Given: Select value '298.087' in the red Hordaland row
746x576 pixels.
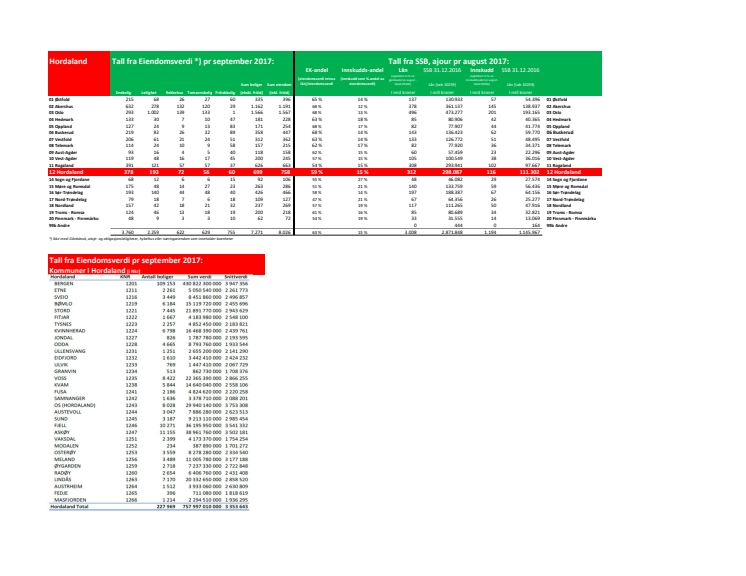Looking at the screenshot, I should 452,172.
